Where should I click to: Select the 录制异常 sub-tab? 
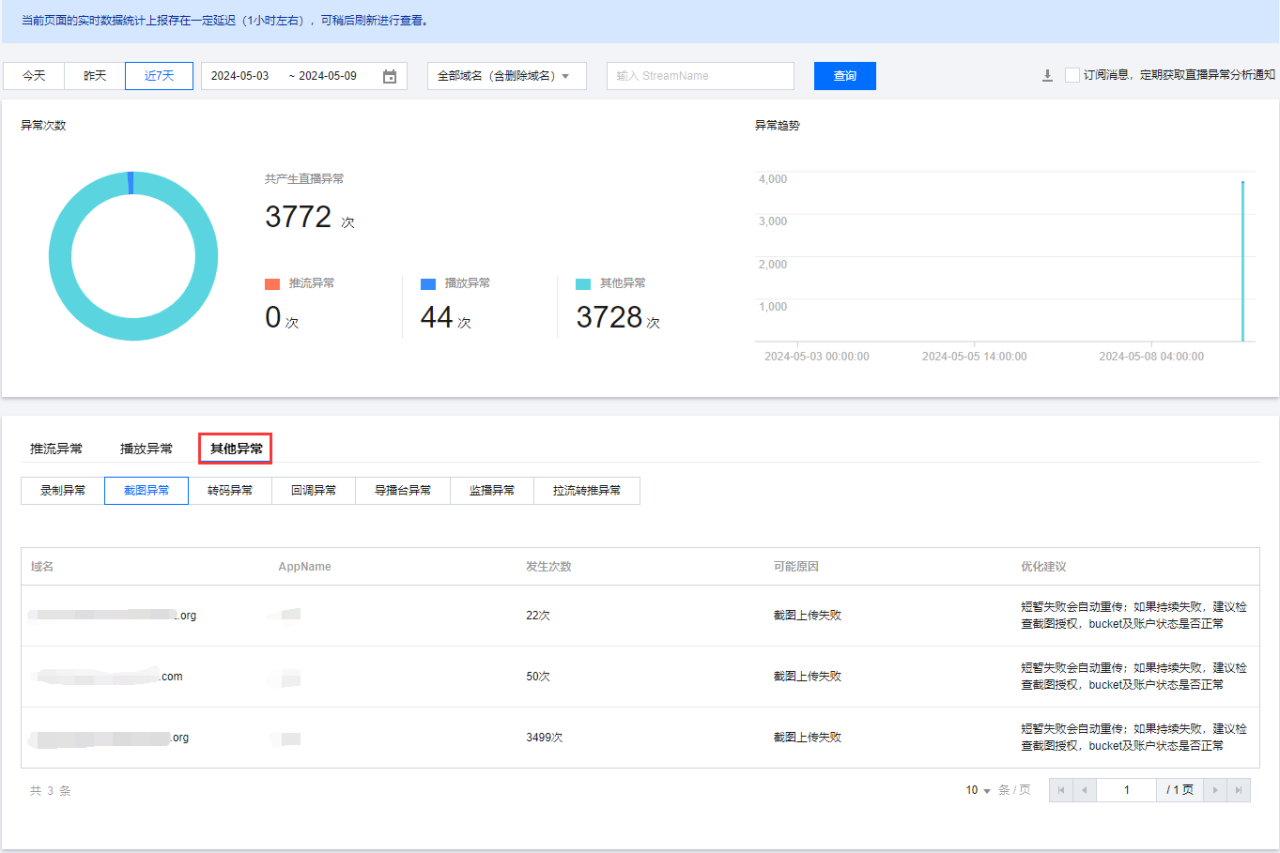tap(63, 490)
